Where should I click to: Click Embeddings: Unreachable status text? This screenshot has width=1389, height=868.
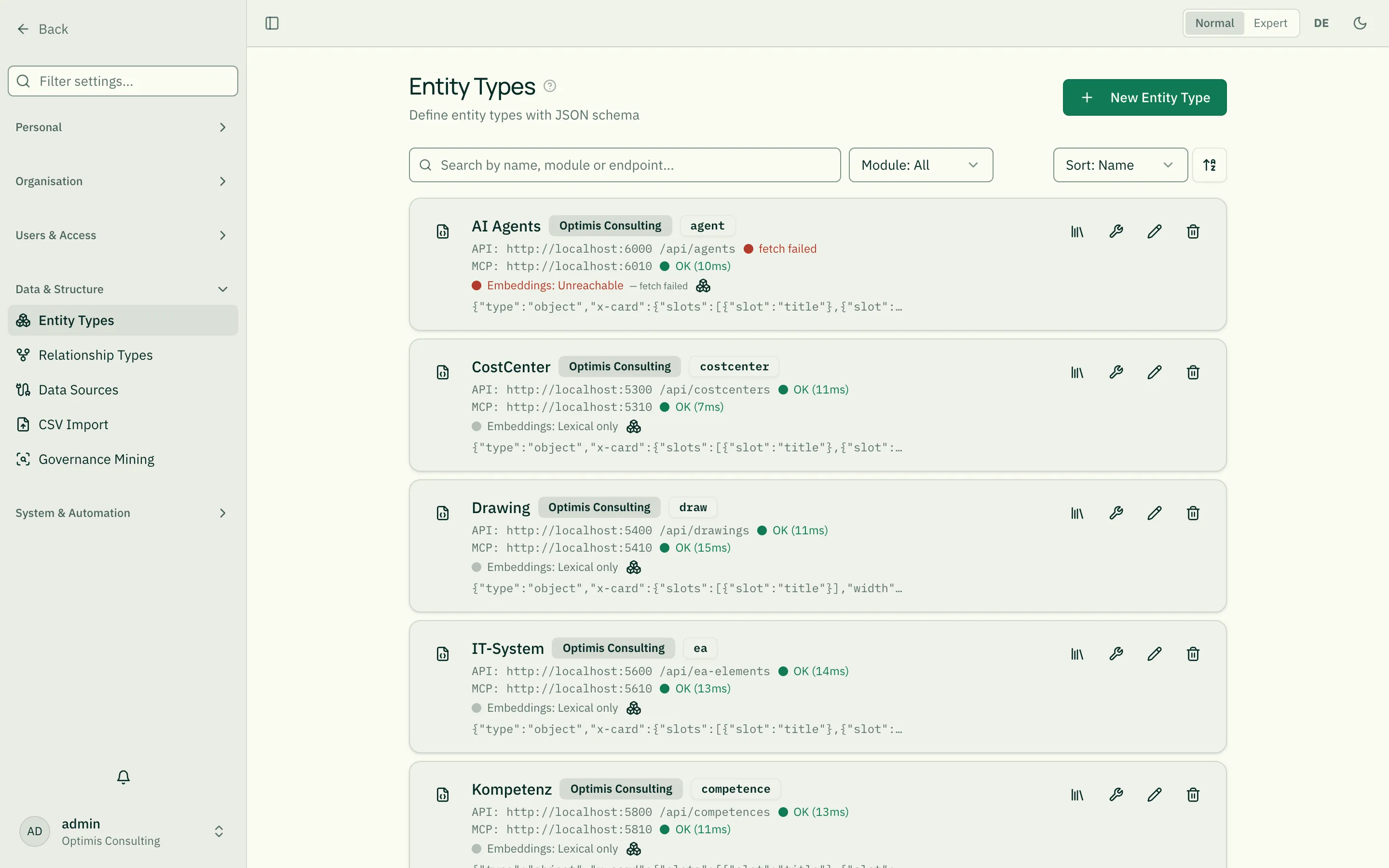555,285
